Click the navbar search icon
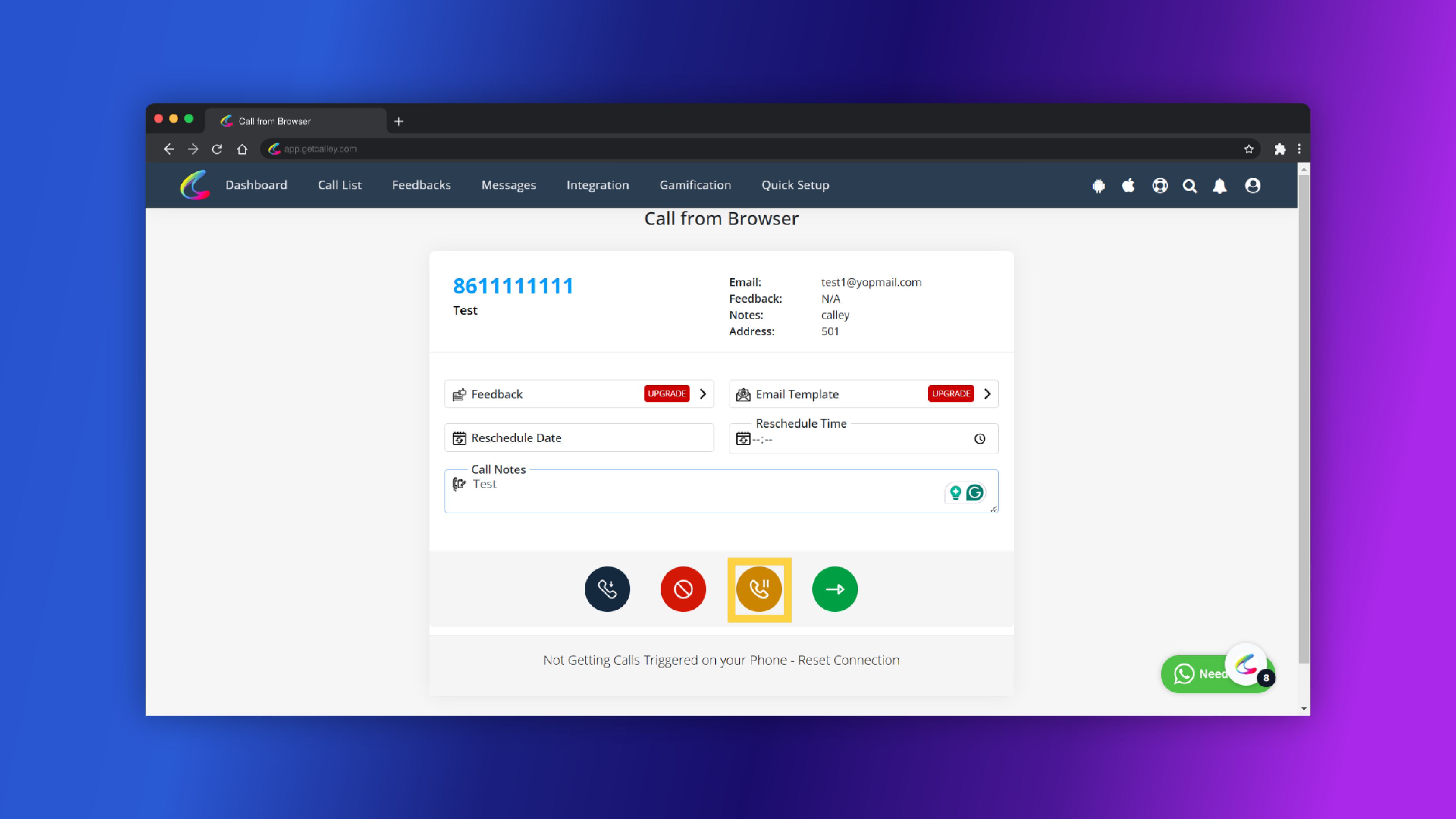Screen dimensions: 1456x819 pyautogui.click(x=1190, y=186)
